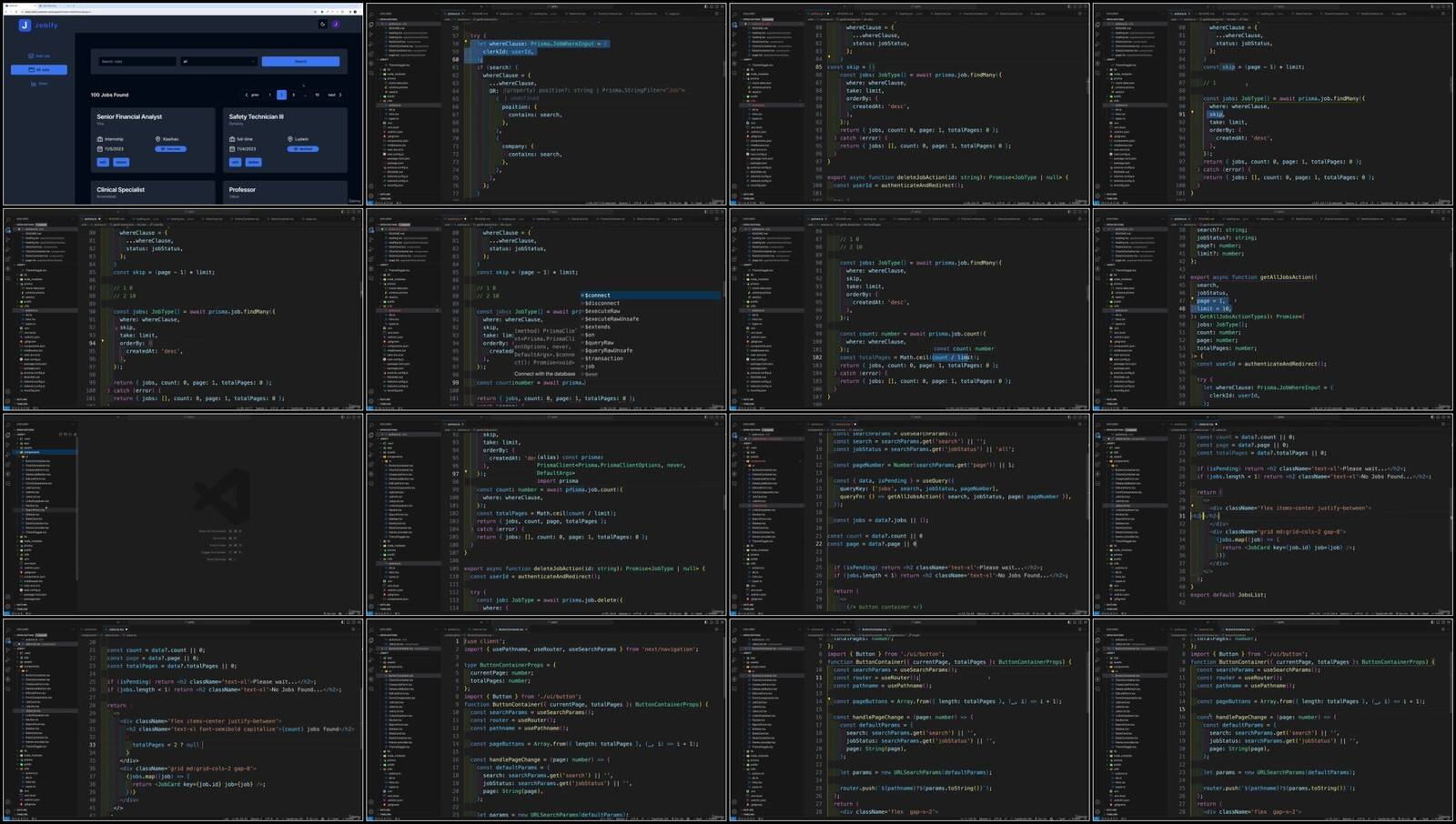Click the Professor card title
The image size is (1456, 824).
pos(242,189)
